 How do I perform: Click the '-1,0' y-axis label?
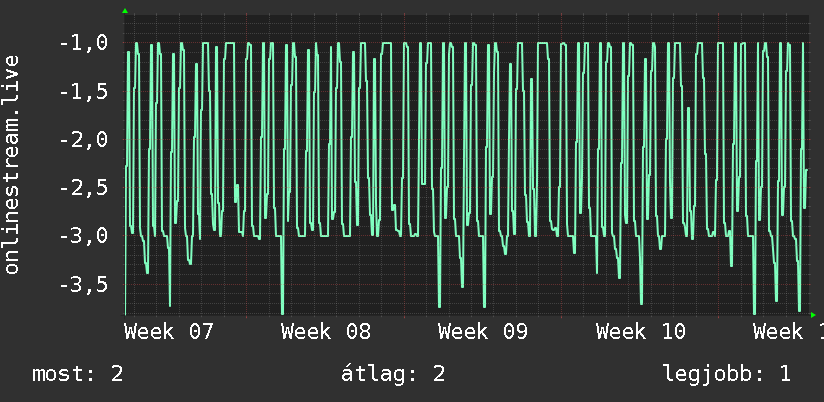84,43
